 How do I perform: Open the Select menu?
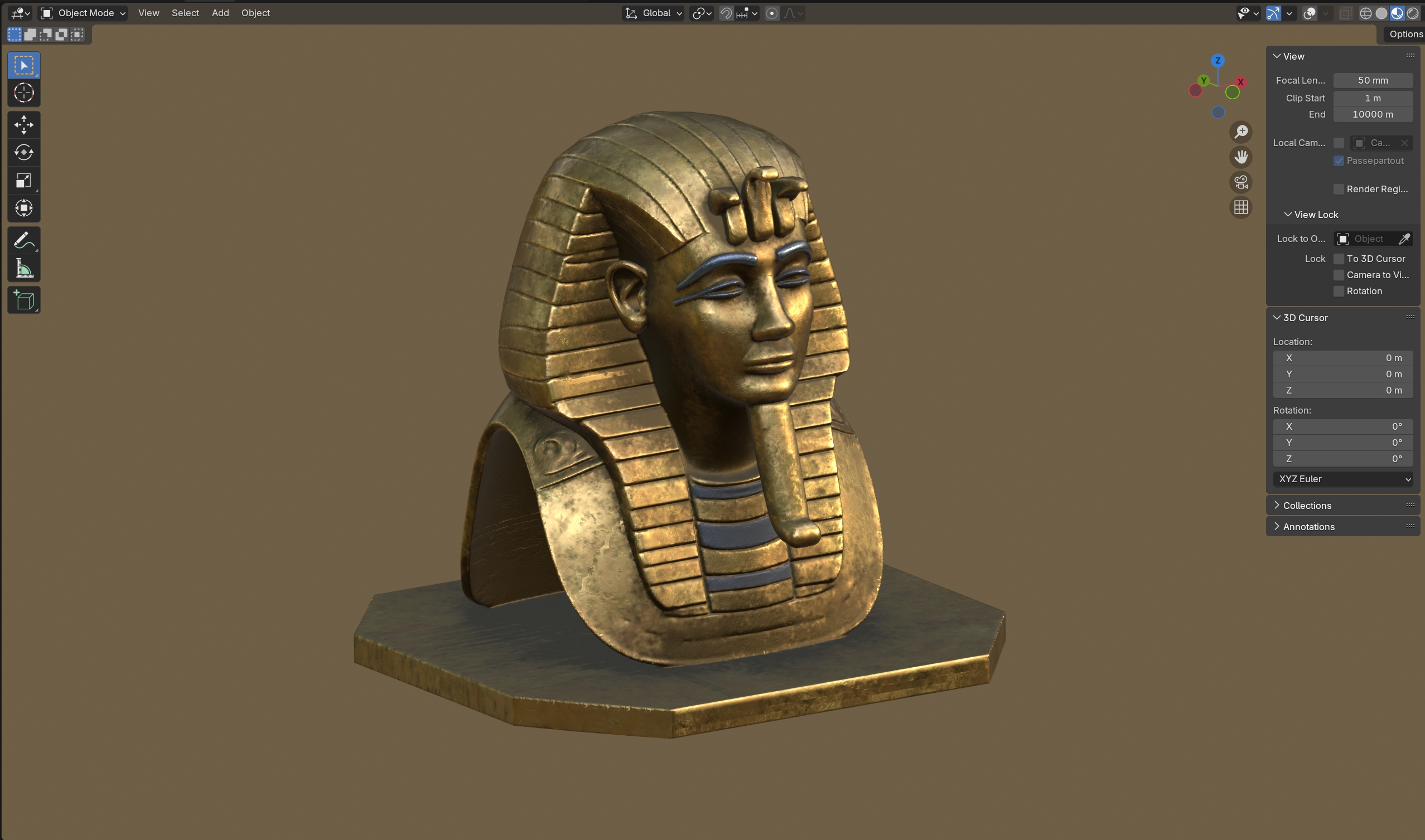pos(185,13)
